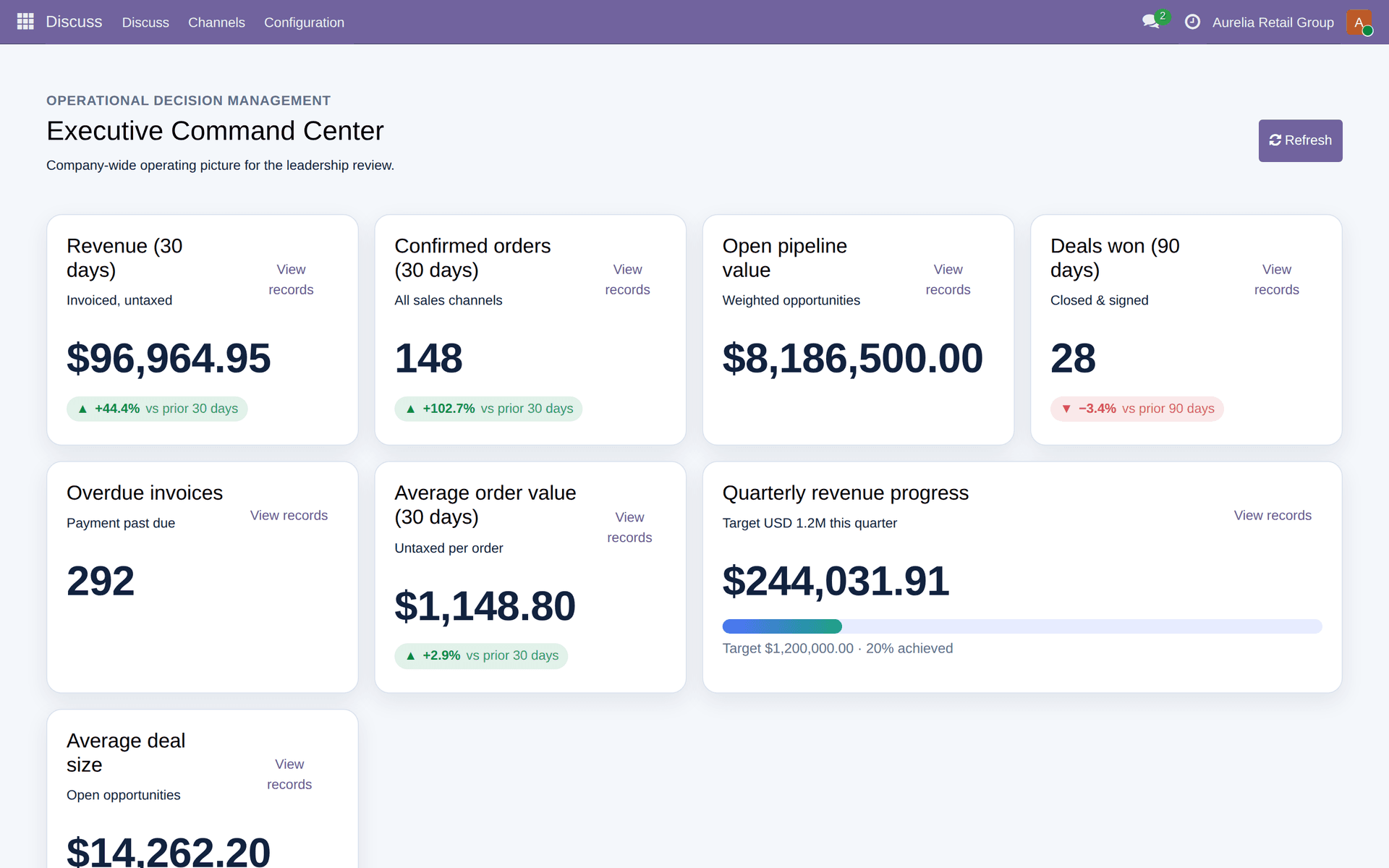Click the $96,964.95 revenue value
The image size is (1389, 868).
tap(169, 358)
